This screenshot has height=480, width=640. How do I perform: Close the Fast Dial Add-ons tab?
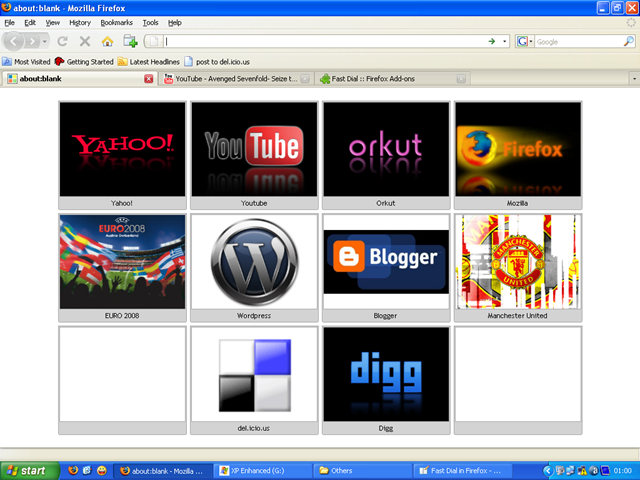461,79
